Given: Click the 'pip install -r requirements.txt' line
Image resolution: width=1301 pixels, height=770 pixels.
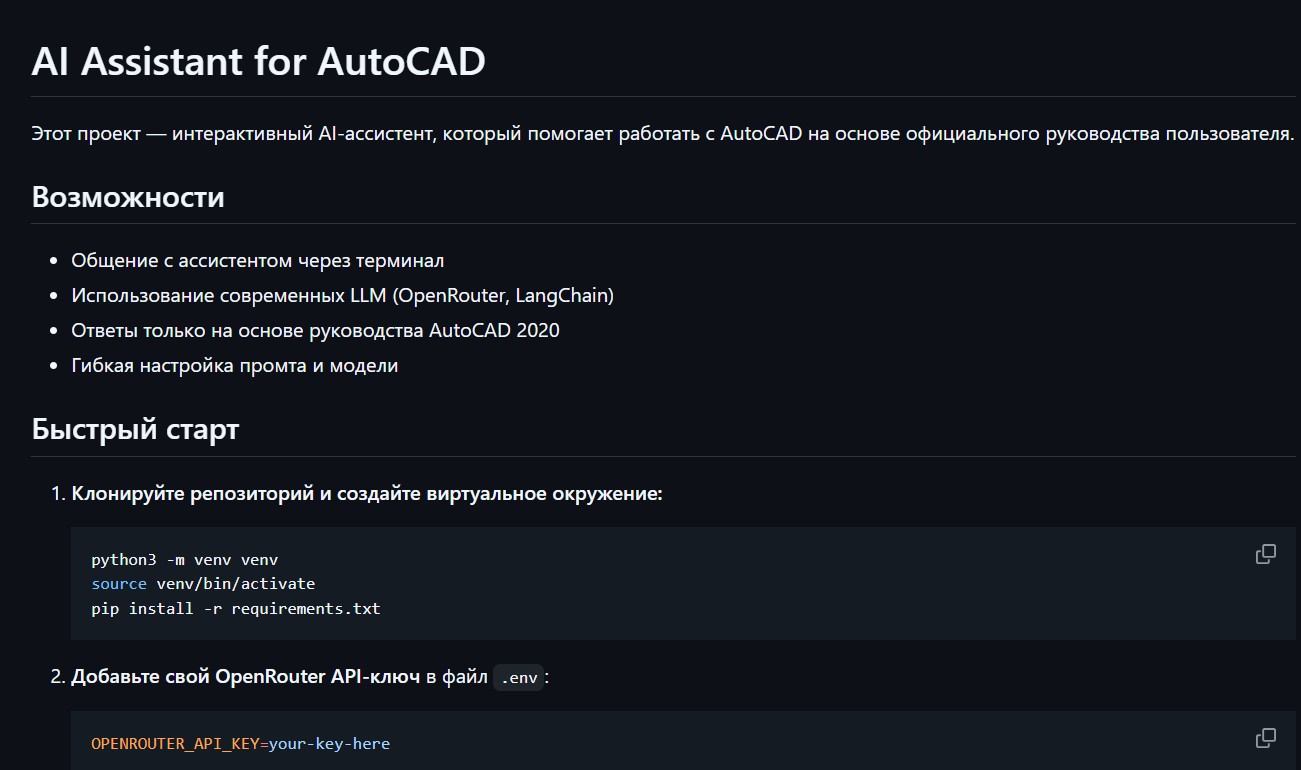Looking at the screenshot, I should pyautogui.click(x=235, y=608).
